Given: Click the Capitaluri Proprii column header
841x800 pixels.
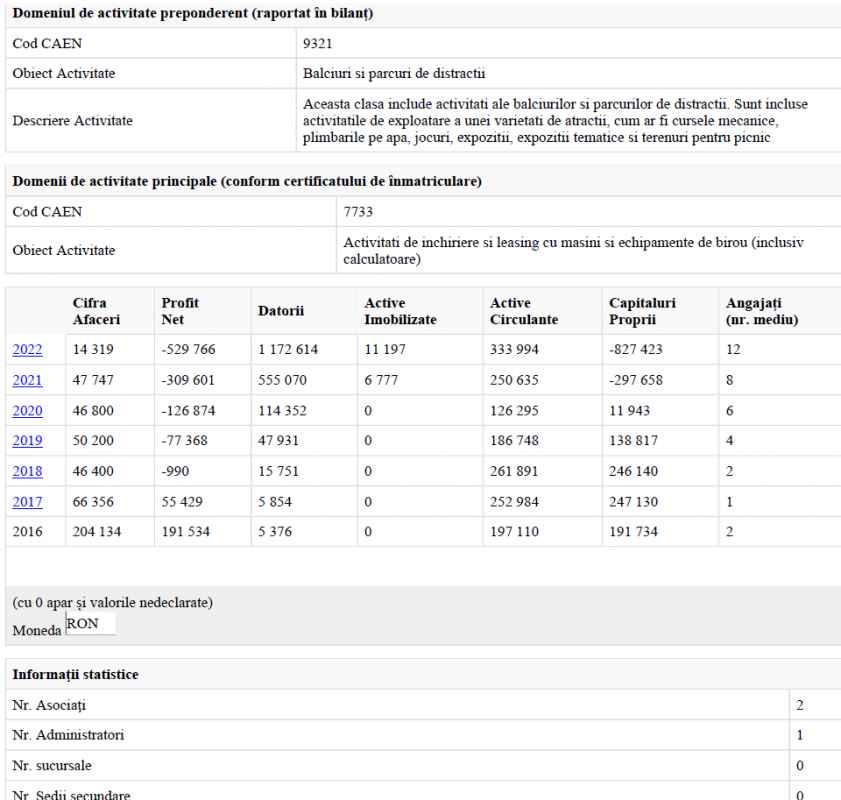Looking at the screenshot, I should coord(642,311).
